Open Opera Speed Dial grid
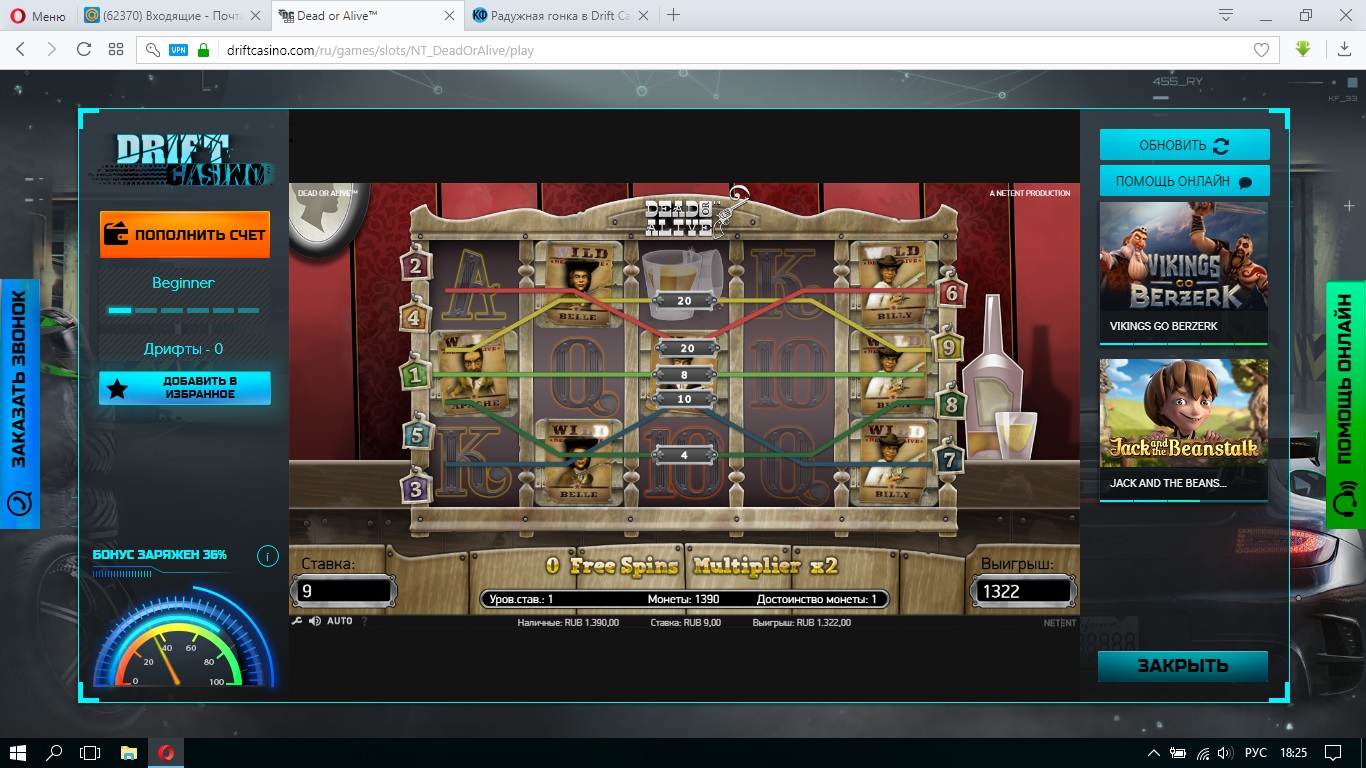This screenshot has height=768, width=1366. (x=116, y=49)
